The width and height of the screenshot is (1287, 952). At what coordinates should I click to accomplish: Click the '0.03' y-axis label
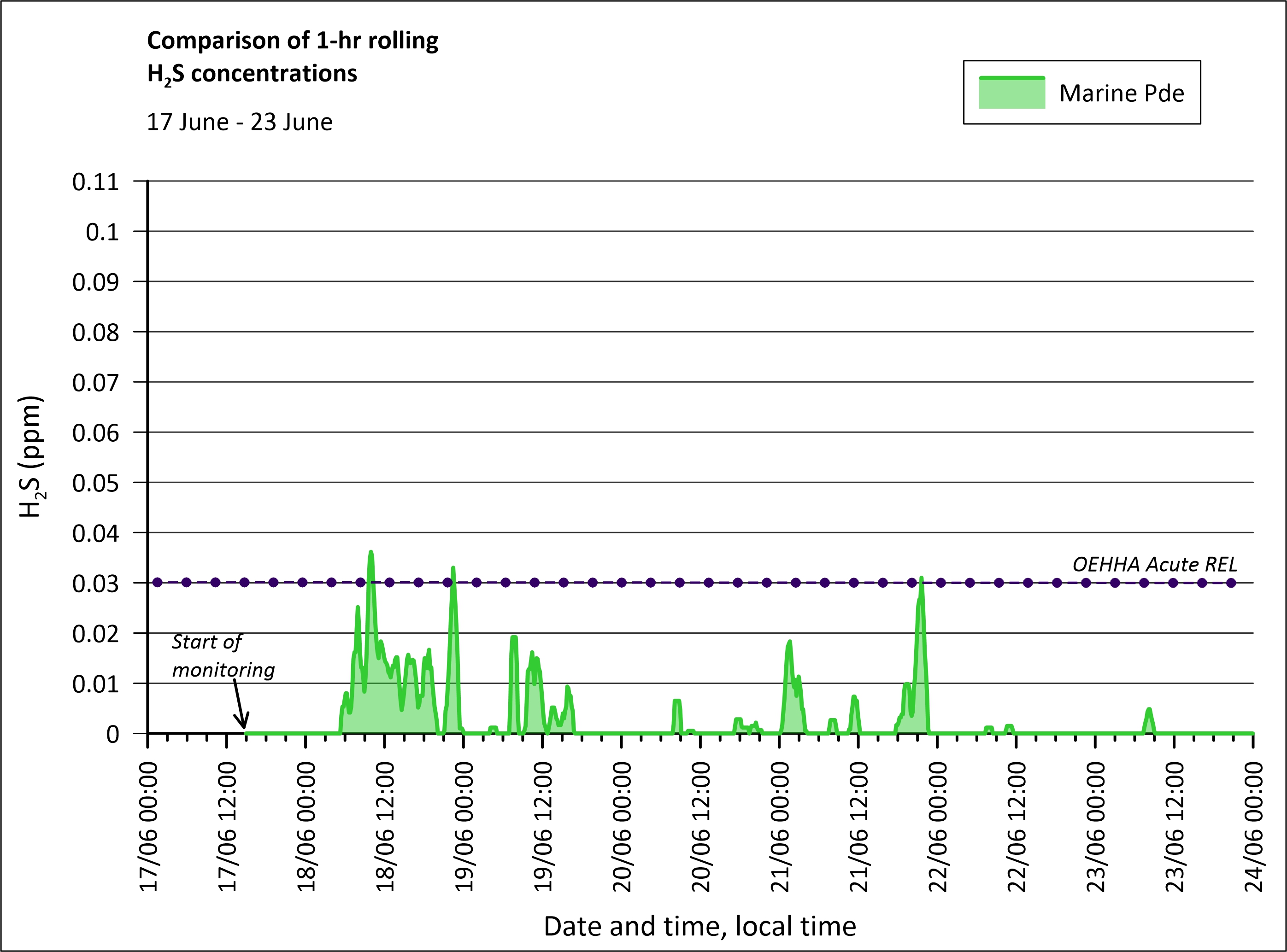(x=95, y=584)
